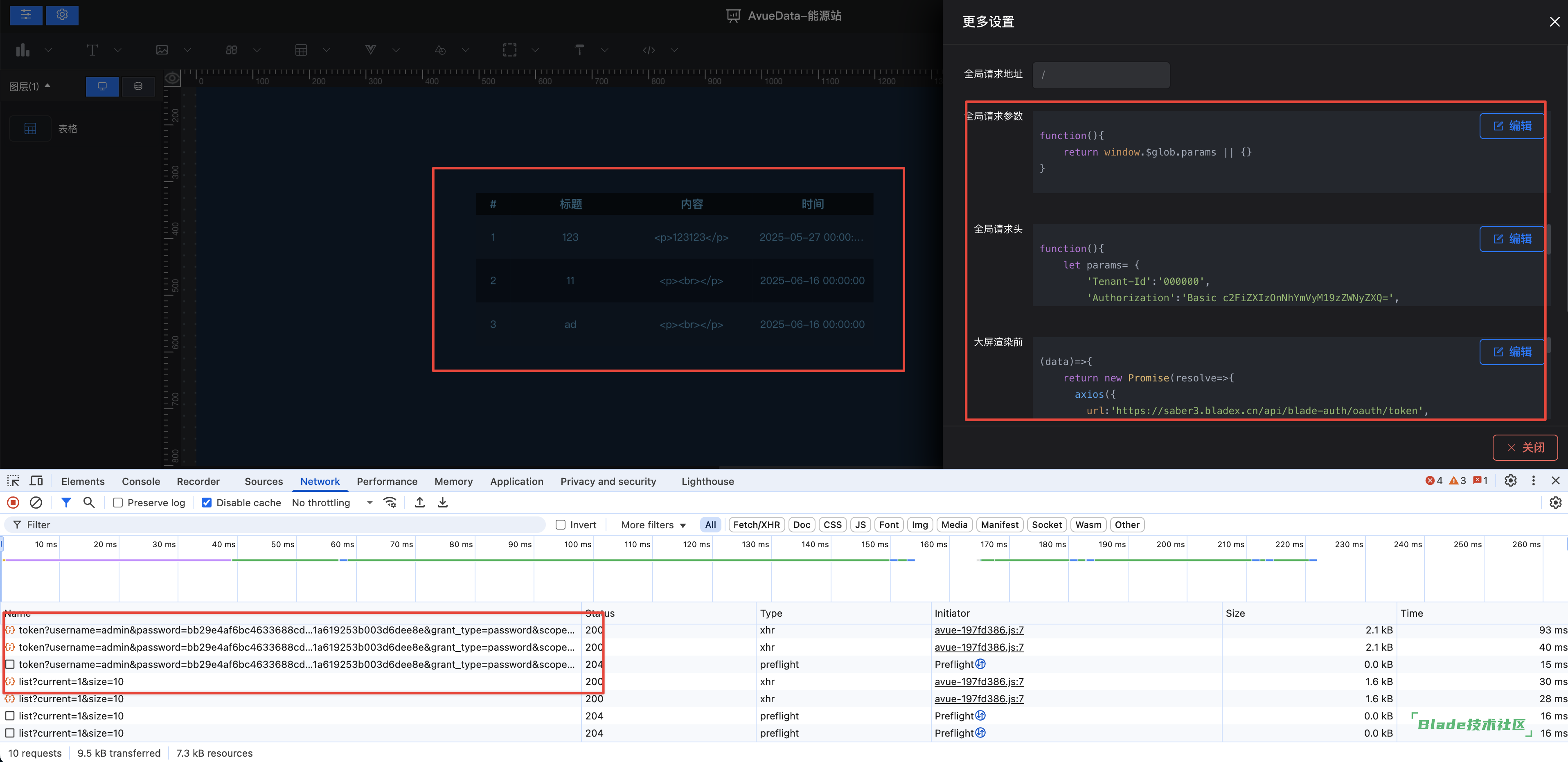Open DevTools settings gear
1568x762 pixels.
(x=1510, y=481)
